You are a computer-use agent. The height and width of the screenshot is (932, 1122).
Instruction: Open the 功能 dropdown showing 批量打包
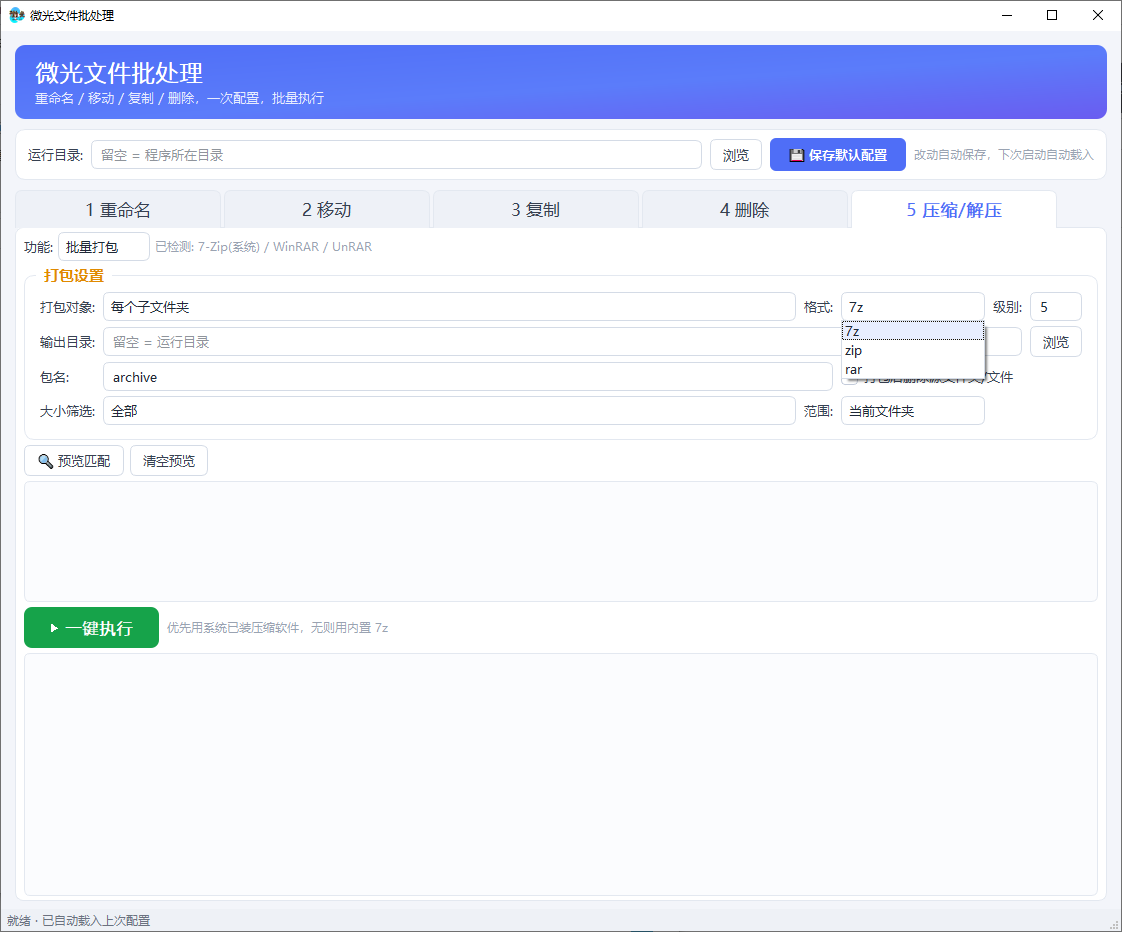tap(104, 247)
